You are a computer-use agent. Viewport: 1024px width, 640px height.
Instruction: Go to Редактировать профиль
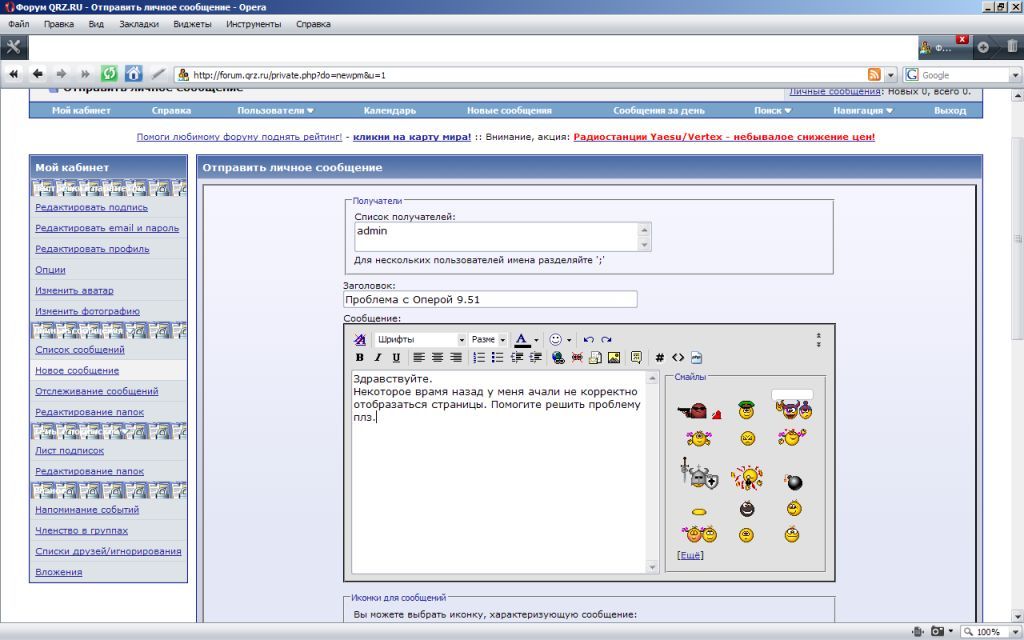click(x=92, y=249)
